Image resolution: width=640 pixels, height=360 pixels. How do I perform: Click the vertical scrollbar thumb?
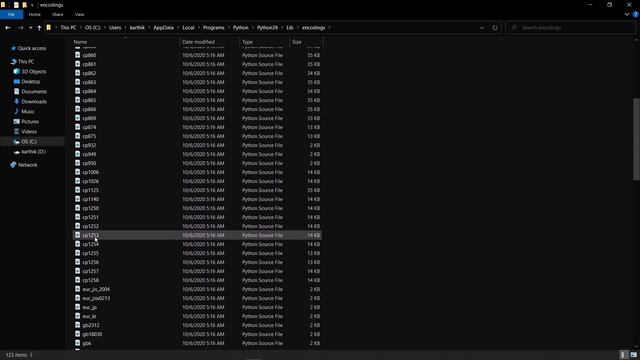pyautogui.click(x=636, y=139)
